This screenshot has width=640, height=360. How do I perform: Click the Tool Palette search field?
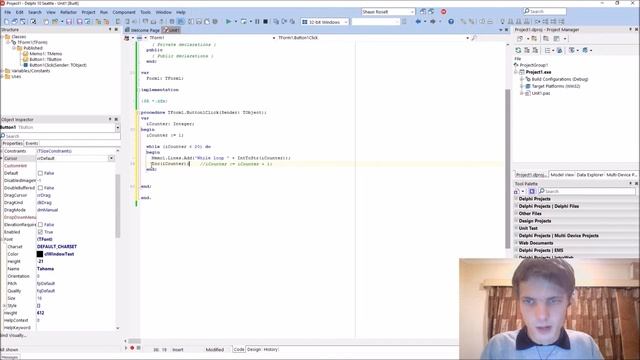click(x=587, y=191)
